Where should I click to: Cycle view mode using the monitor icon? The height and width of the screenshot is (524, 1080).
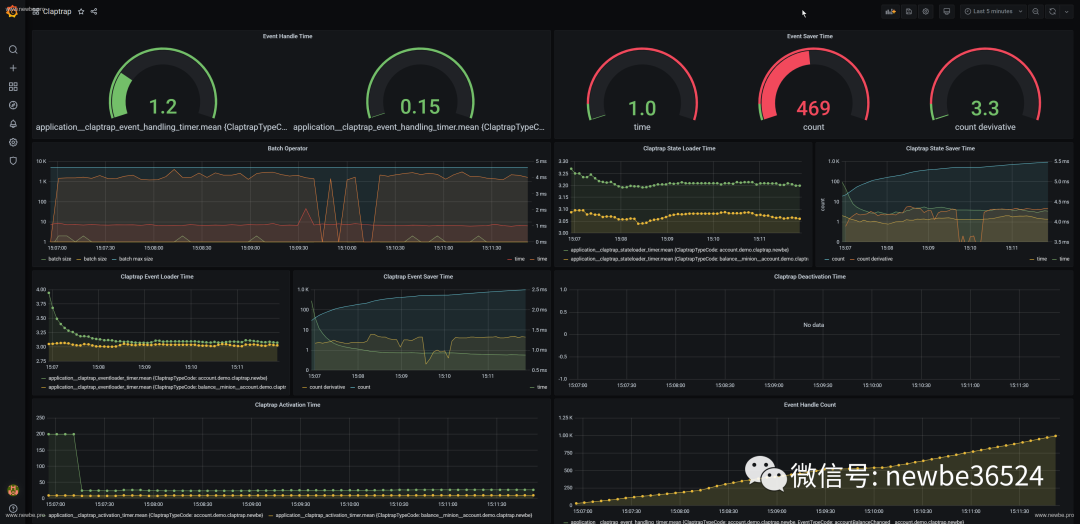tap(947, 12)
